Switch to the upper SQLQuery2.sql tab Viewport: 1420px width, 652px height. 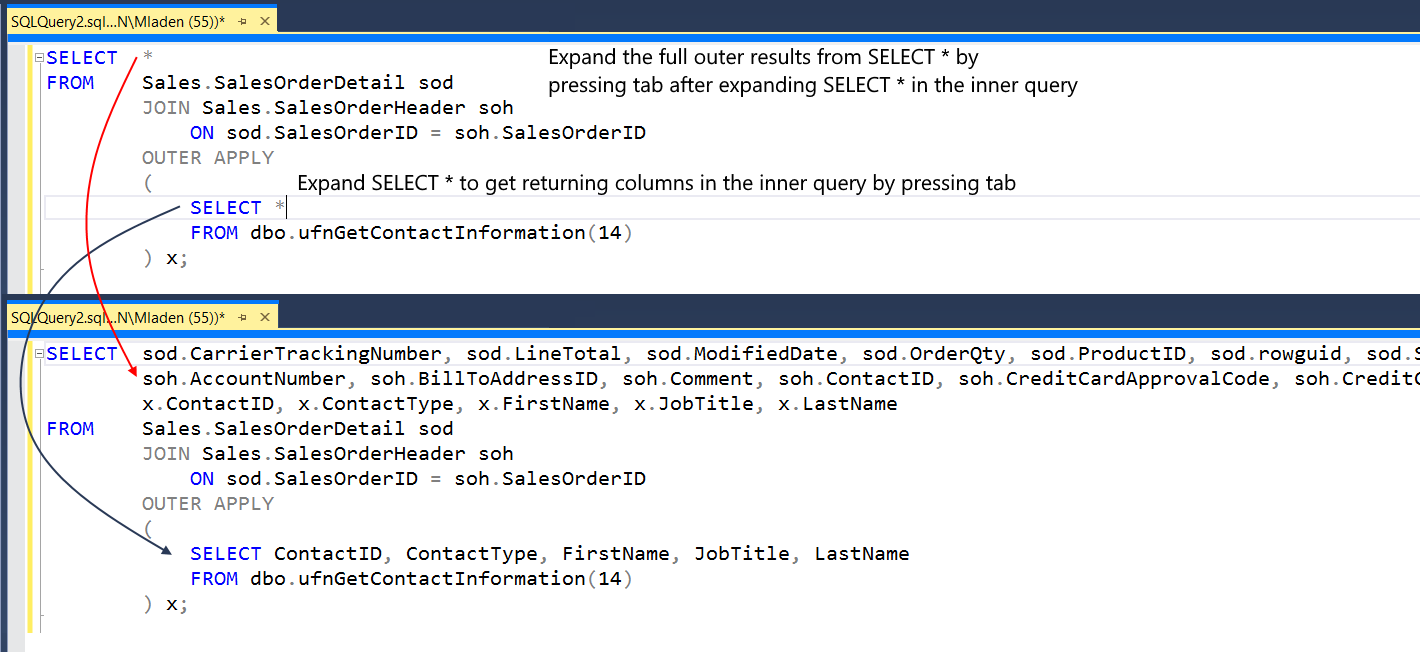(x=118, y=21)
